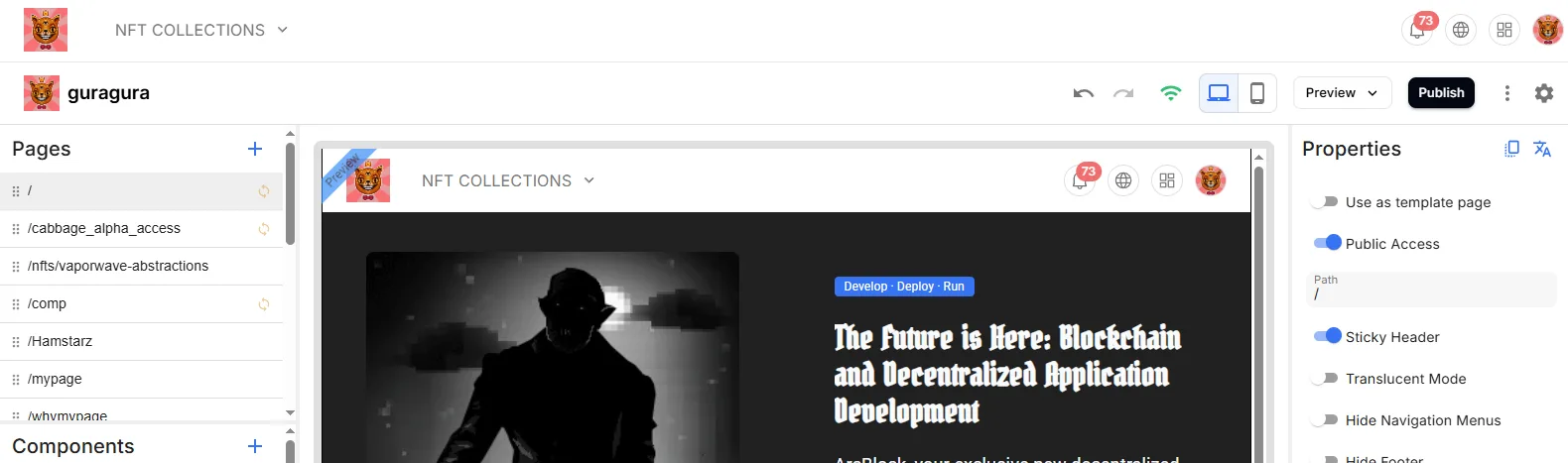1568x463 pixels.
Task: Enable Translucent Mode
Action: coord(1326,379)
